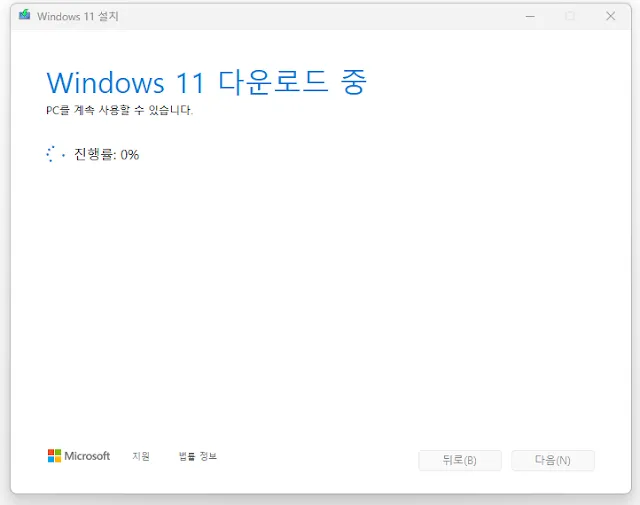Click the 진행률: 0% progress text
640x505 pixels.
(106, 154)
